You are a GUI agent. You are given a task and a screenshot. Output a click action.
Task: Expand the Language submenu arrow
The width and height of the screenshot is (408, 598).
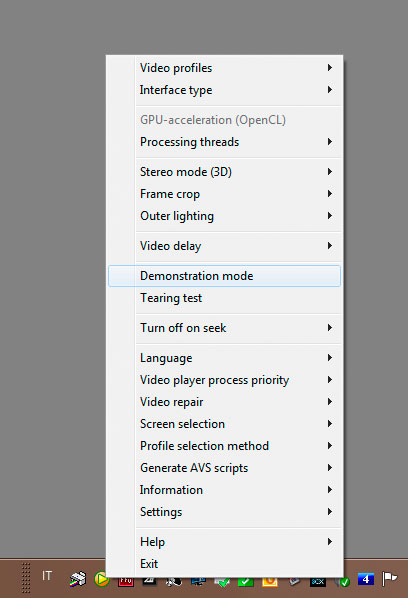(330, 358)
